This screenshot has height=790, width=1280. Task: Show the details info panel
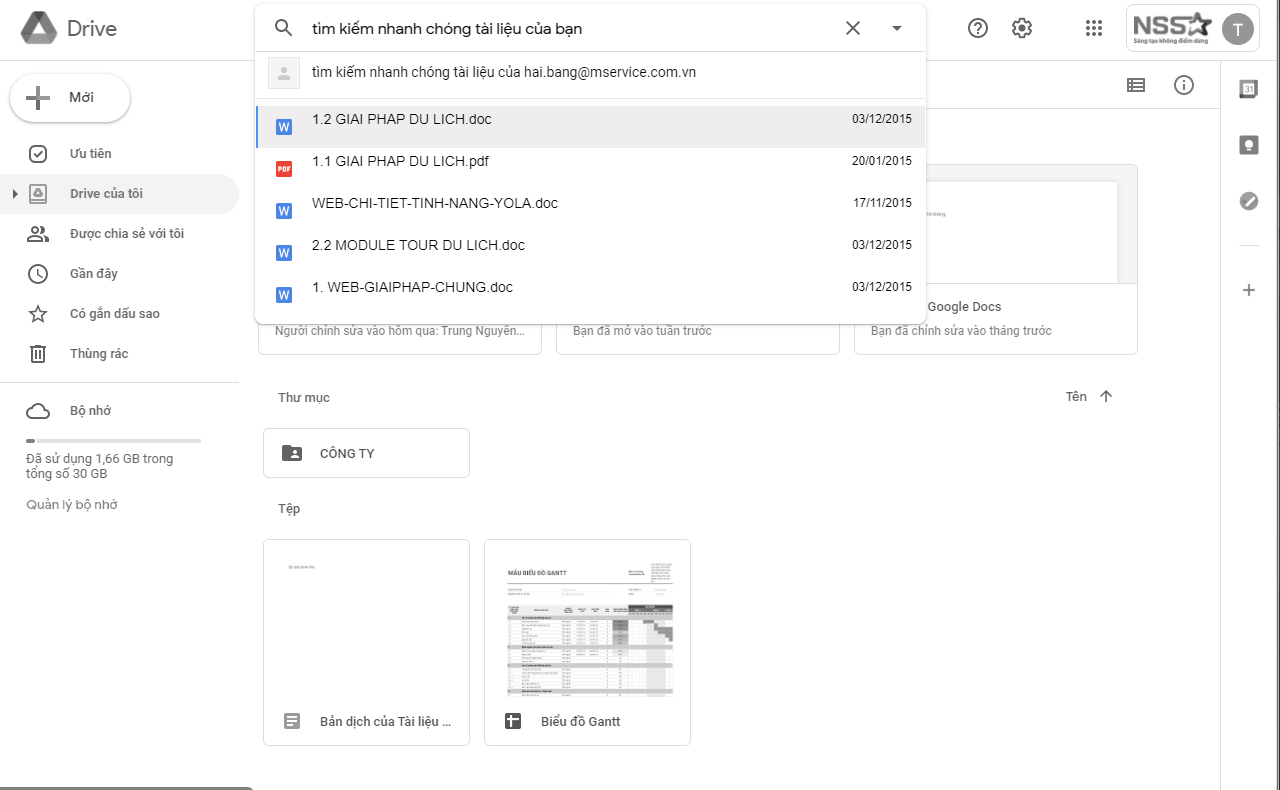[x=1184, y=85]
